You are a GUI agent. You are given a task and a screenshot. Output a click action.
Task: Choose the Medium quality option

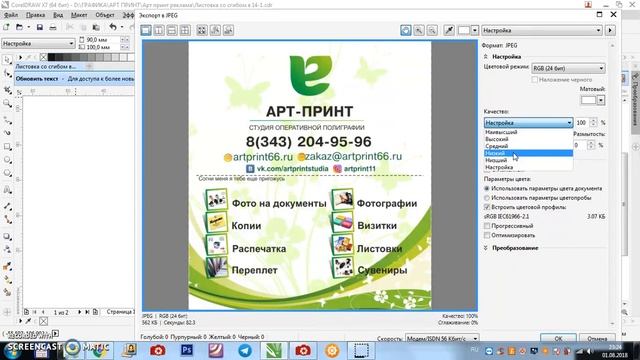point(529,146)
